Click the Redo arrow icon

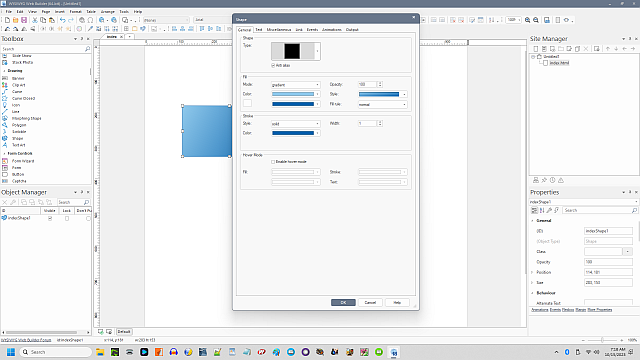pos(71,20)
